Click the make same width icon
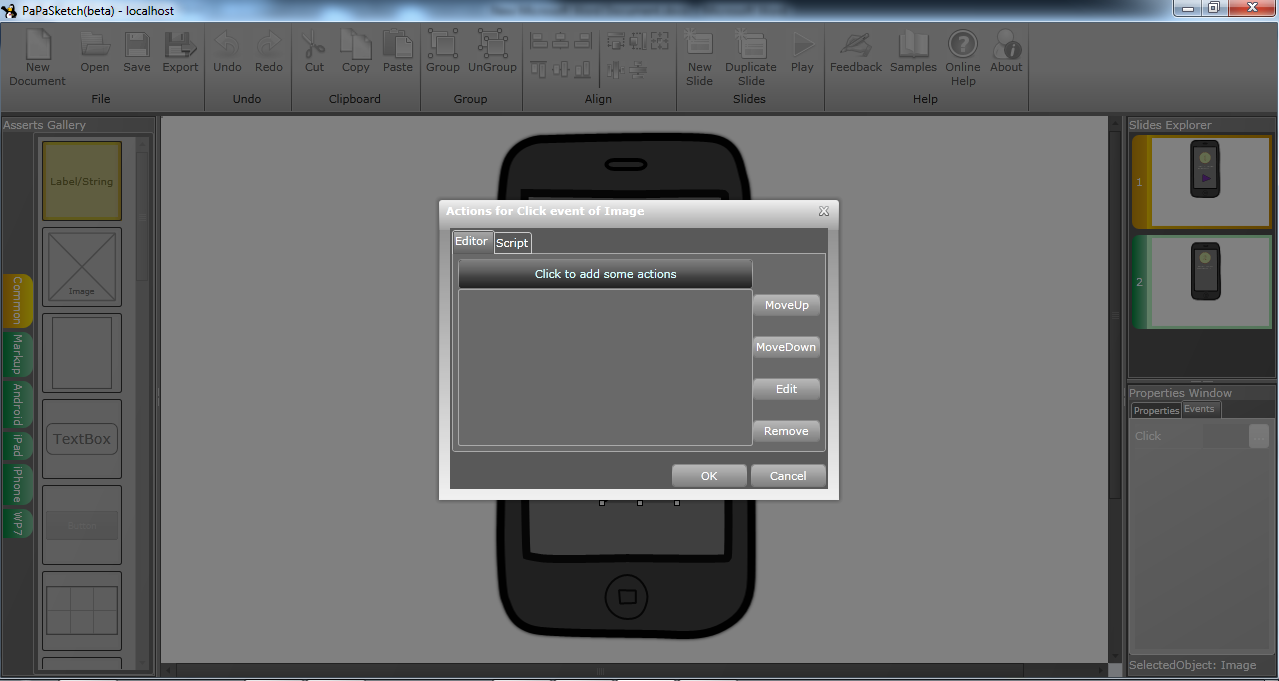Image resolution: width=1279 pixels, height=681 pixels. pos(616,41)
